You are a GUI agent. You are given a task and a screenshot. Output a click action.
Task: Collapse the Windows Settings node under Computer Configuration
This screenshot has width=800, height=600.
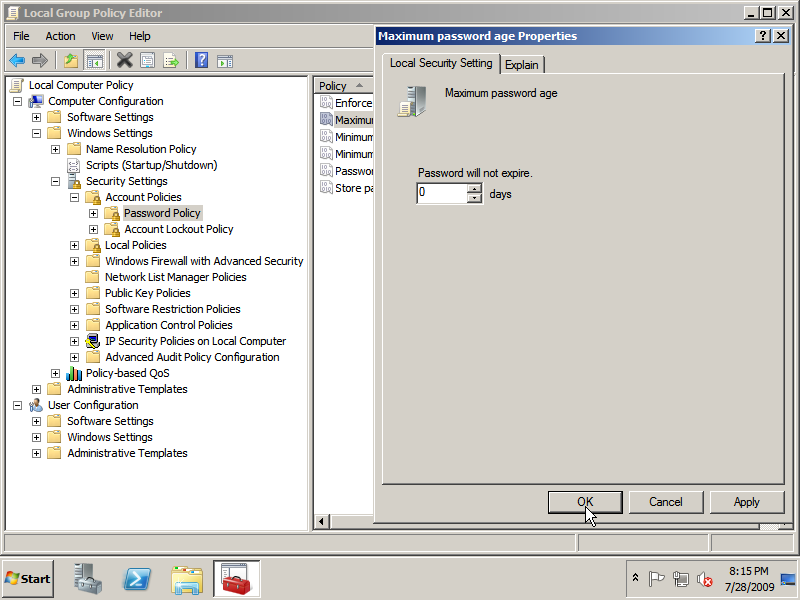(36, 133)
